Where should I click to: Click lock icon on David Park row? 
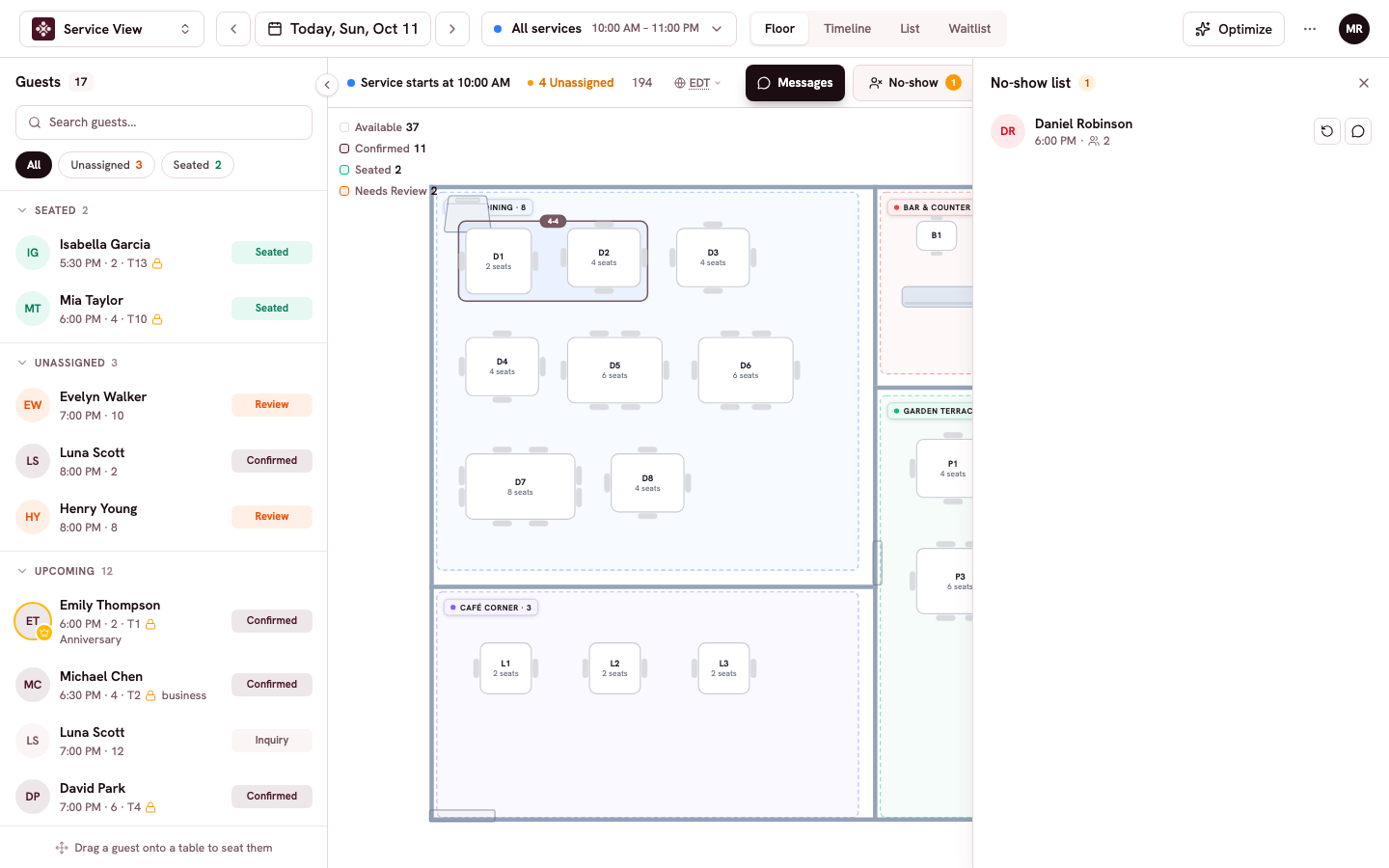pyautogui.click(x=150, y=807)
